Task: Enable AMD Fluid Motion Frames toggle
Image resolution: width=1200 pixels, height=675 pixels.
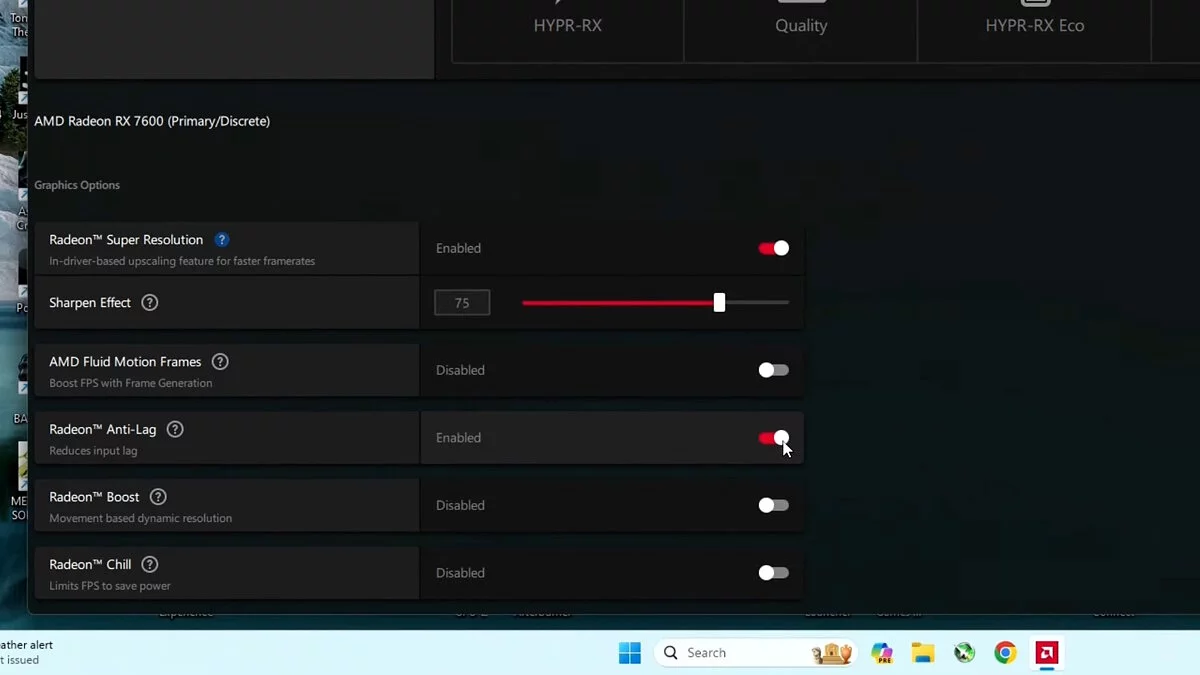Action: click(773, 370)
